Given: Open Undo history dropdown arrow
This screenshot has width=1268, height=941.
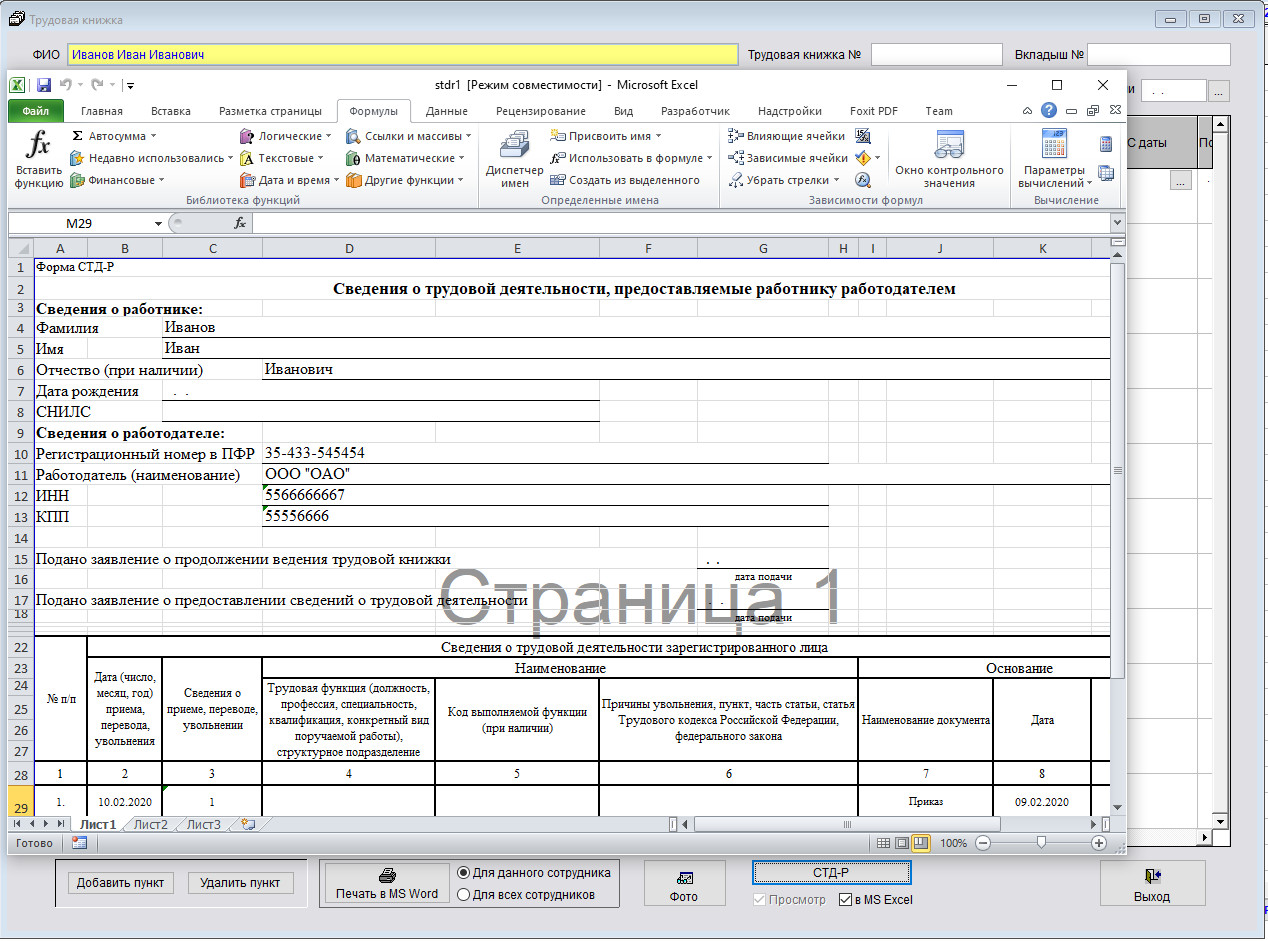Looking at the screenshot, I should pyautogui.click(x=80, y=85).
